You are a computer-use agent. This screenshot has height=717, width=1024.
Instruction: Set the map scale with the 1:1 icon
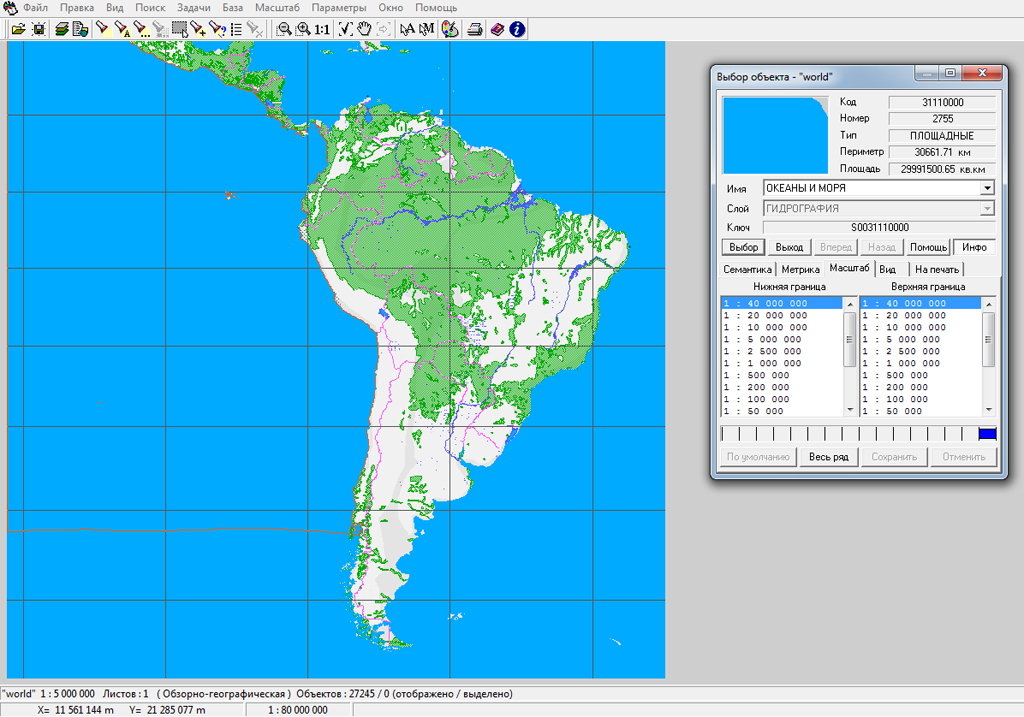click(321, 29)
